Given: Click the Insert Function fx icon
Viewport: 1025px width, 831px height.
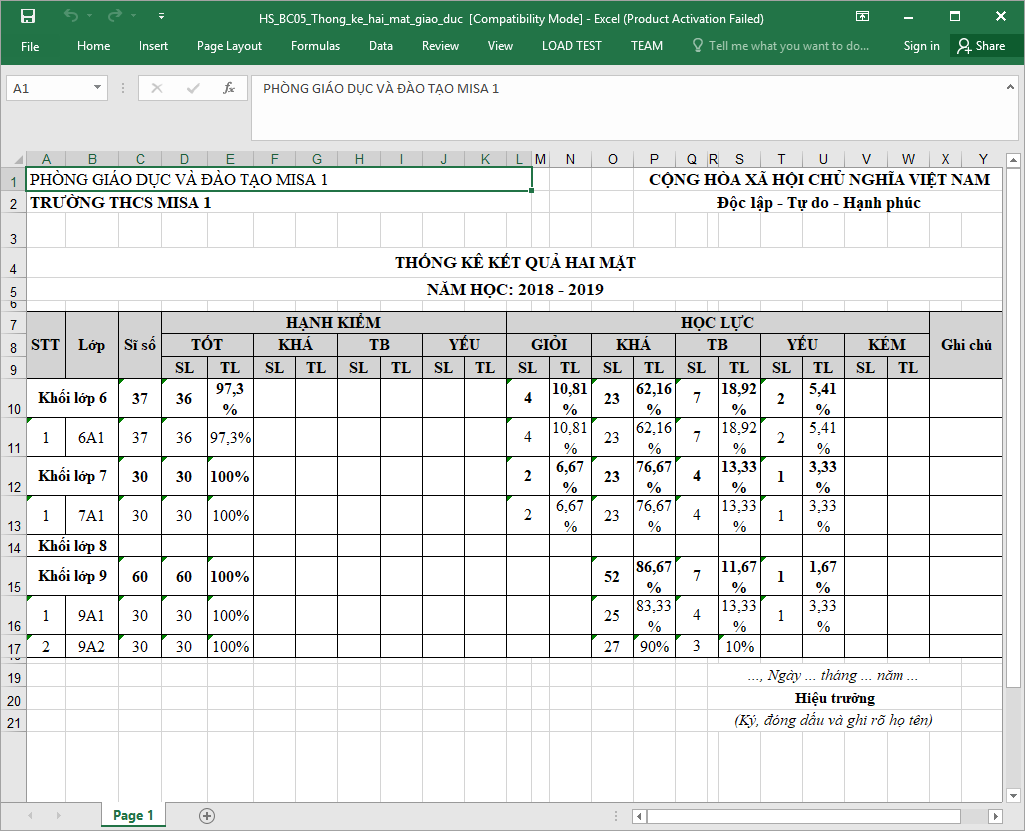Looking at the screenshot, I should coord(228,88).
